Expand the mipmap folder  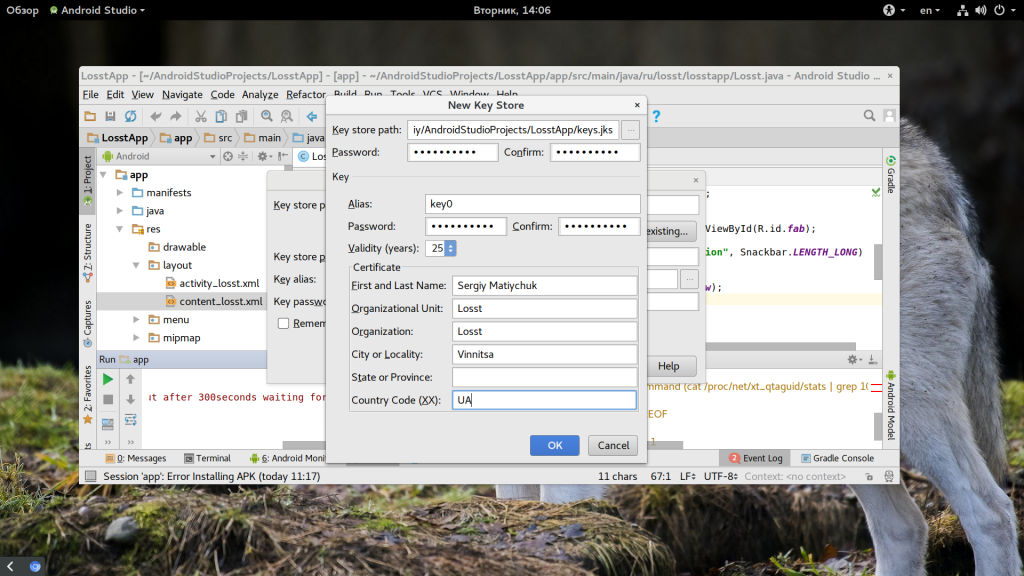pos(137,338)
